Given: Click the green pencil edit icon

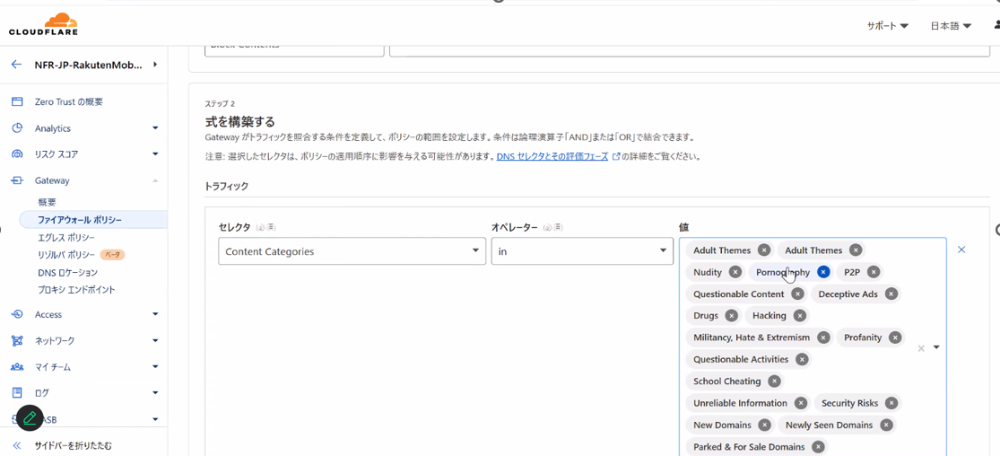Looking at the screenshot, I should click(x=29, y=418).
